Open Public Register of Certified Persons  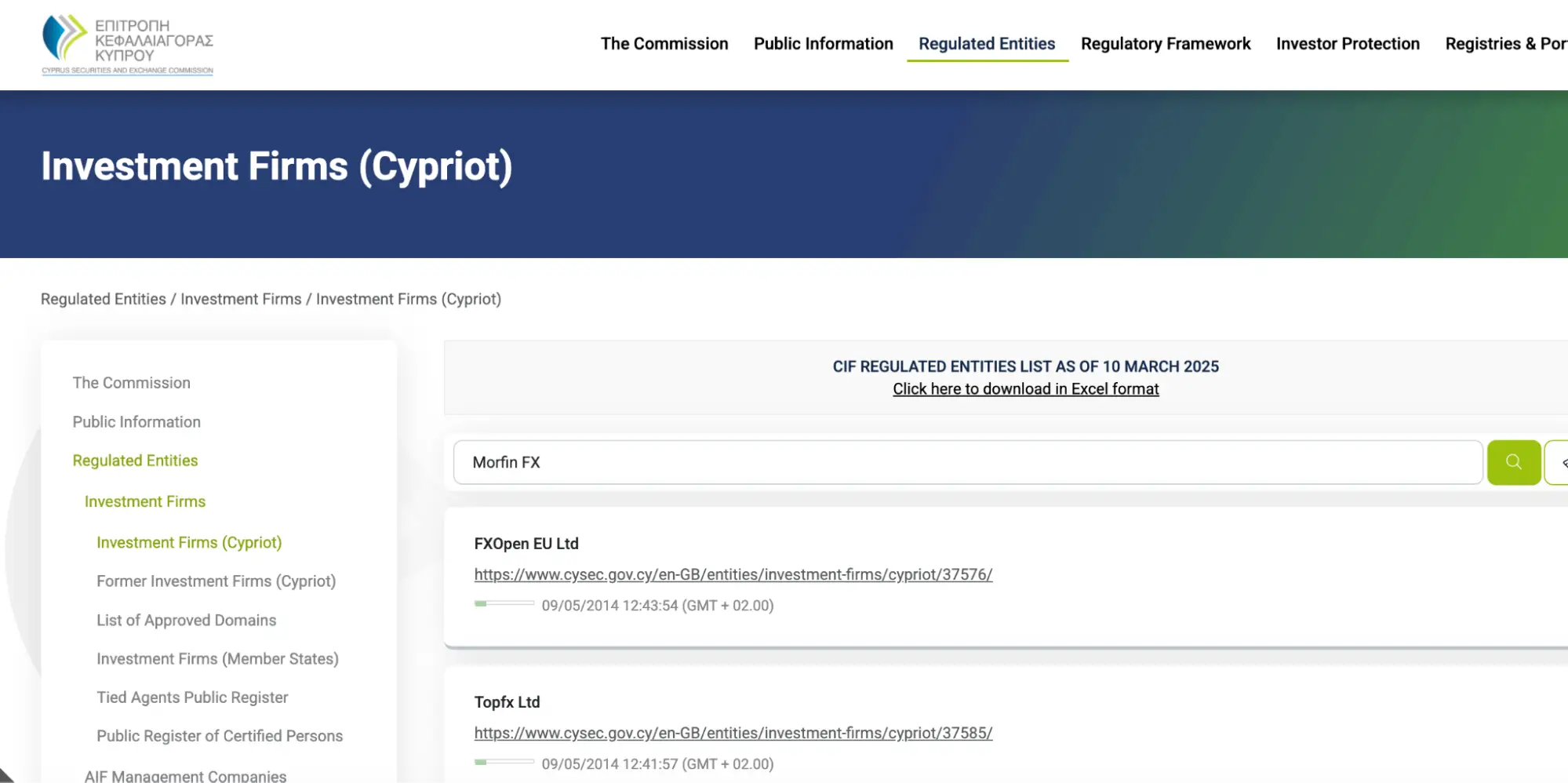[219, 735]
